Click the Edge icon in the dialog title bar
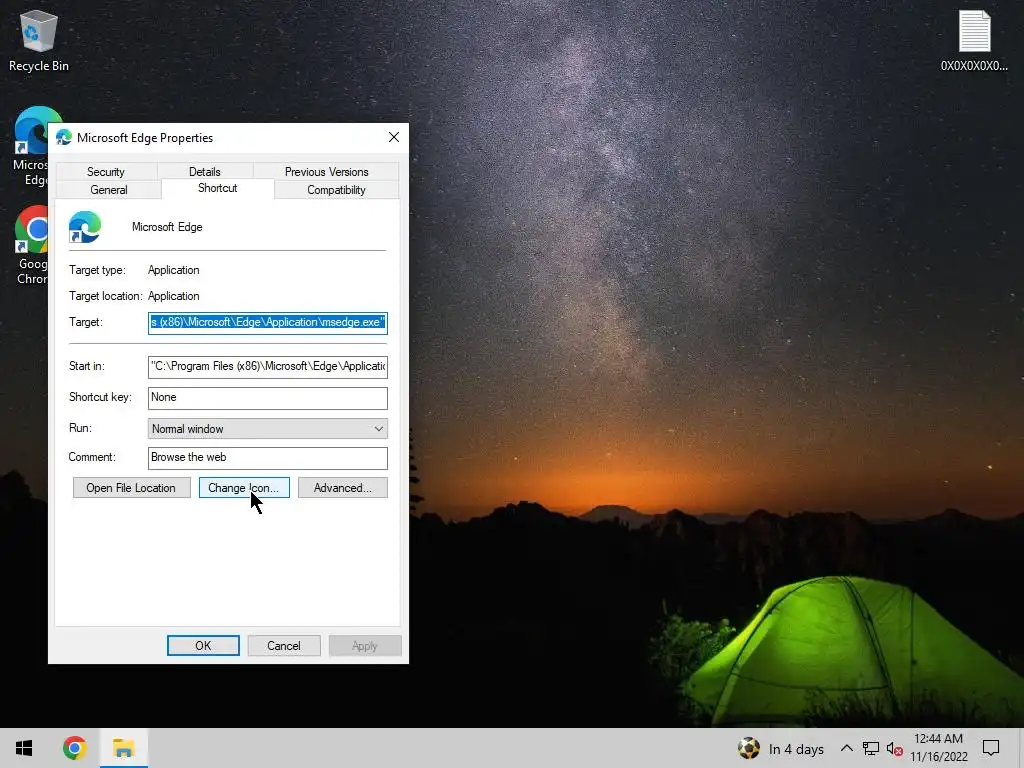The width and height of the screenshot is (1024, 768). (63, 137)
